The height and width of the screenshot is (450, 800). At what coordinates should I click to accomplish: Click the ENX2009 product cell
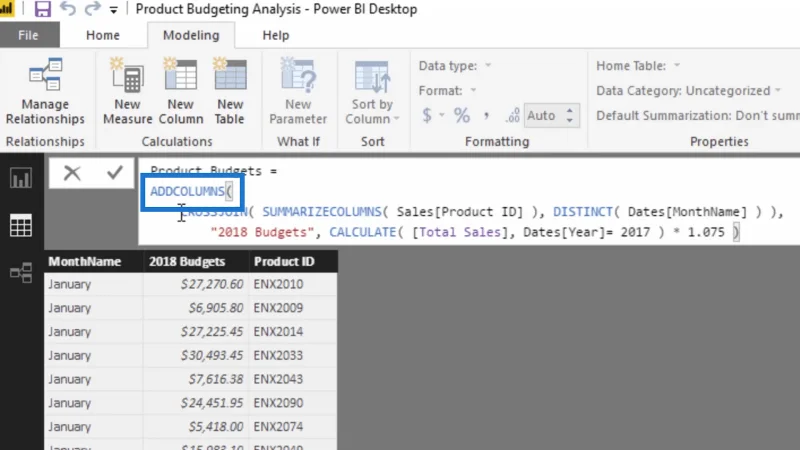point(293,308)
